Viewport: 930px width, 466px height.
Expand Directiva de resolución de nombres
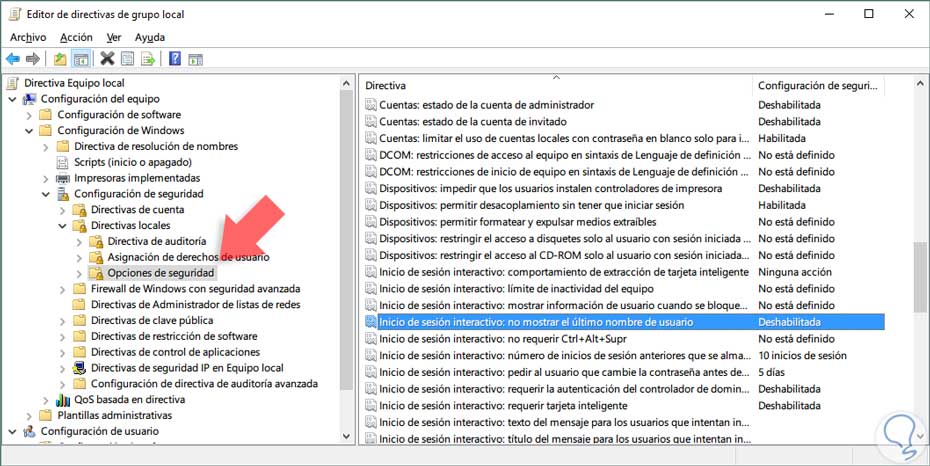(x=46, y=146)
